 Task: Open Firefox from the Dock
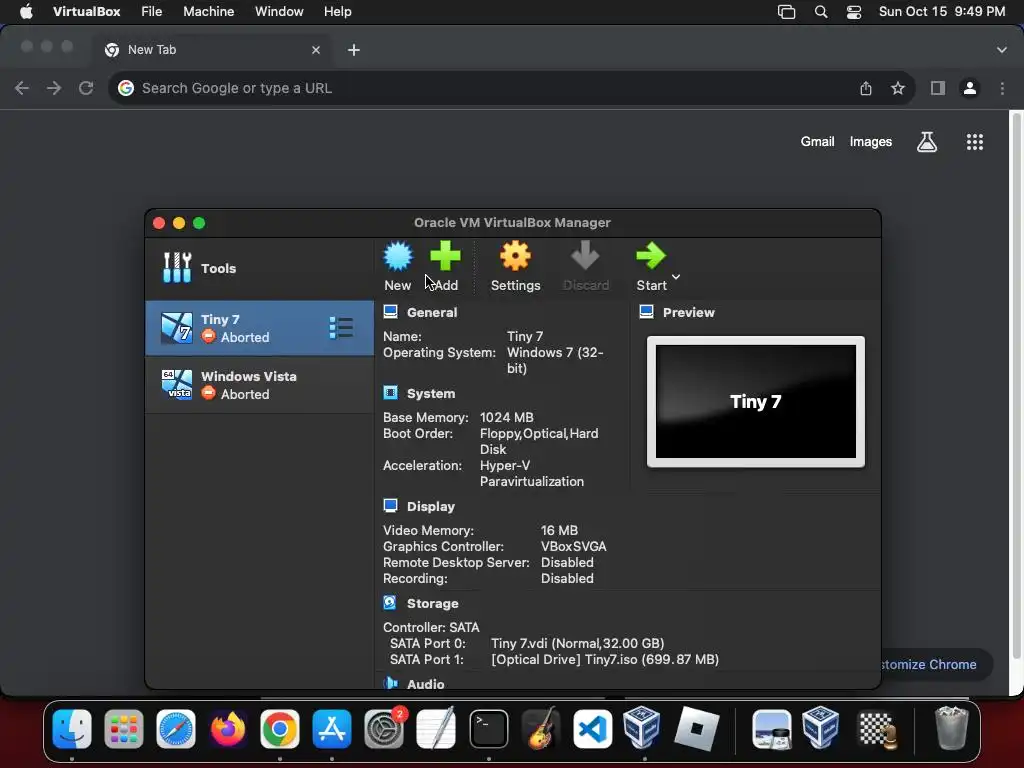[x=228, y=729]
